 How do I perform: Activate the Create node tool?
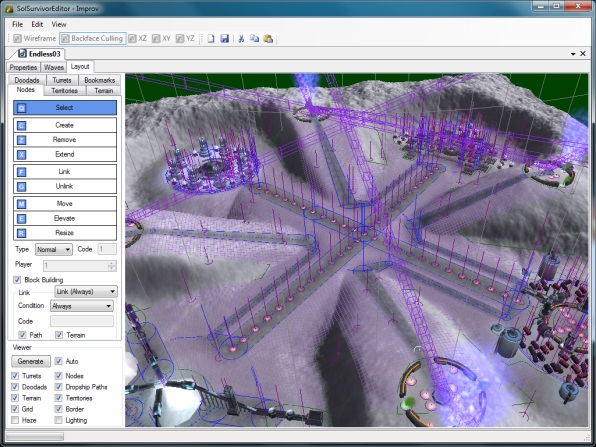[x=65, y=125]
